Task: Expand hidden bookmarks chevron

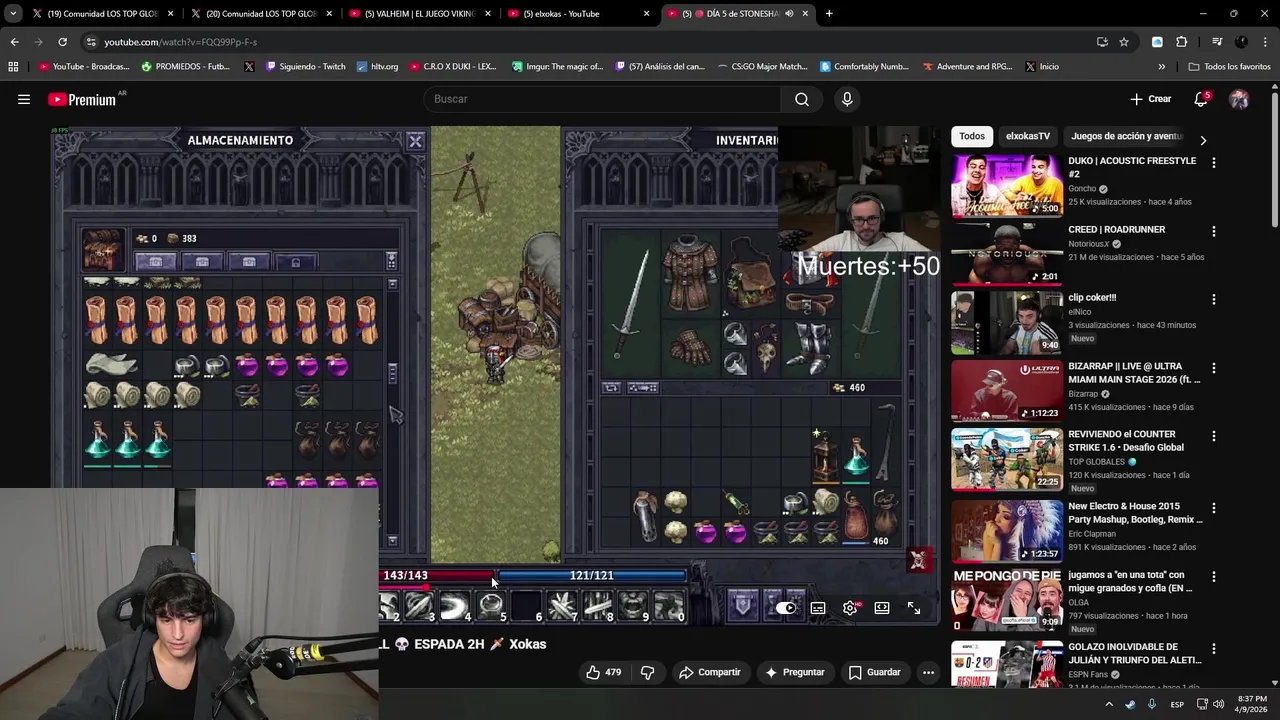Action: point(1161,67)
